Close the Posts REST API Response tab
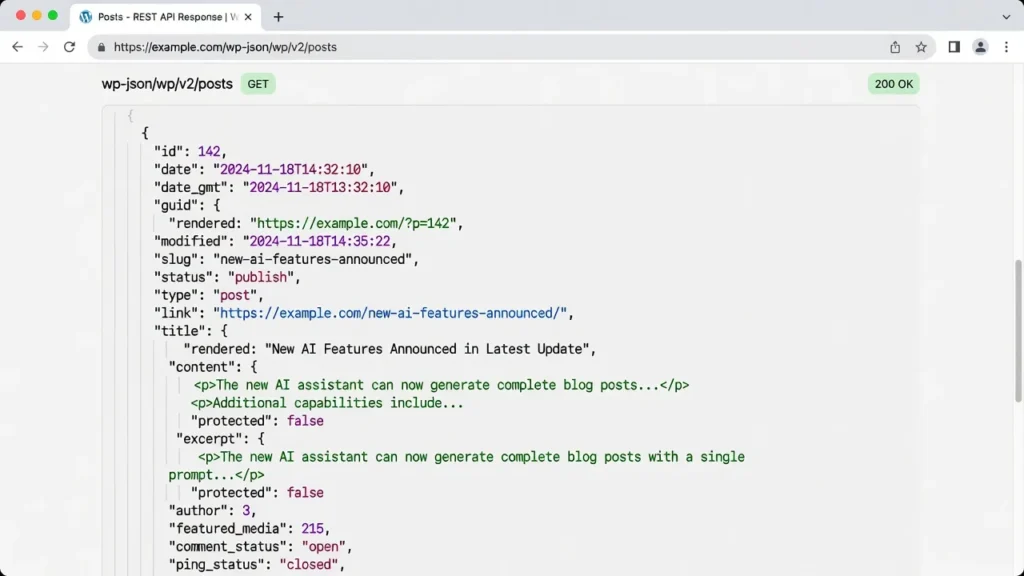This screenshot has width=1024, height=576. pos(248,17)
